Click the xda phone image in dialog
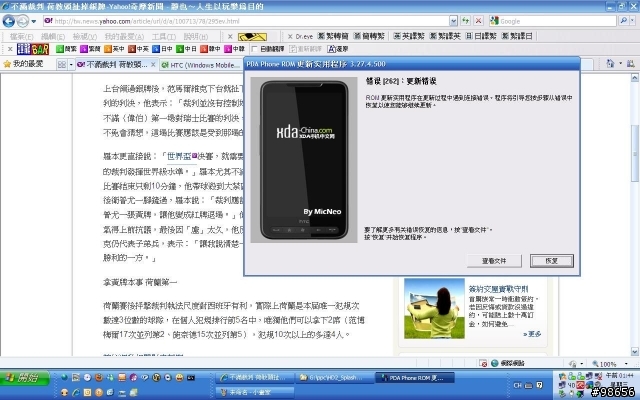Image resolution: width=640 pixels, height=400 pixels. [304, 160]
